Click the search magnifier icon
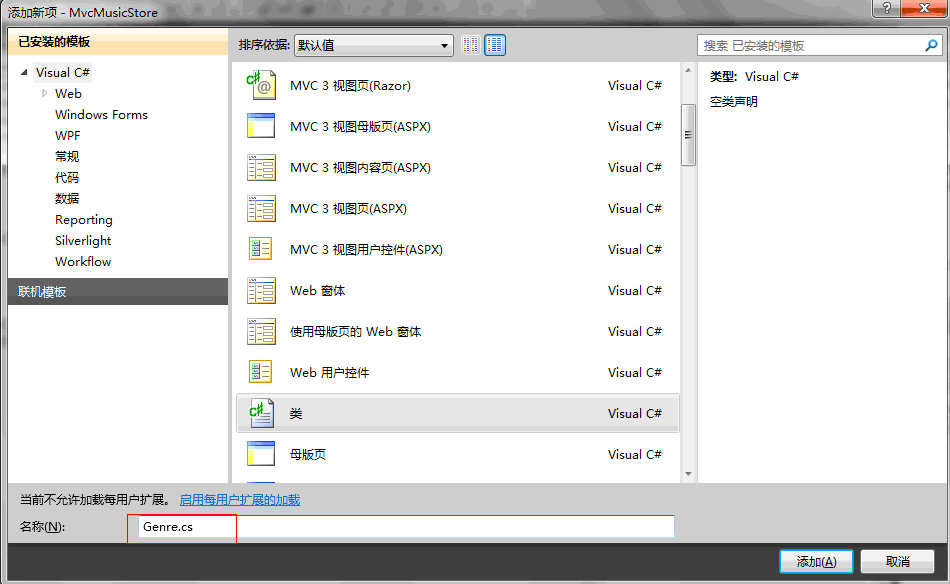The image size is (950, 584). pos(931,45)
